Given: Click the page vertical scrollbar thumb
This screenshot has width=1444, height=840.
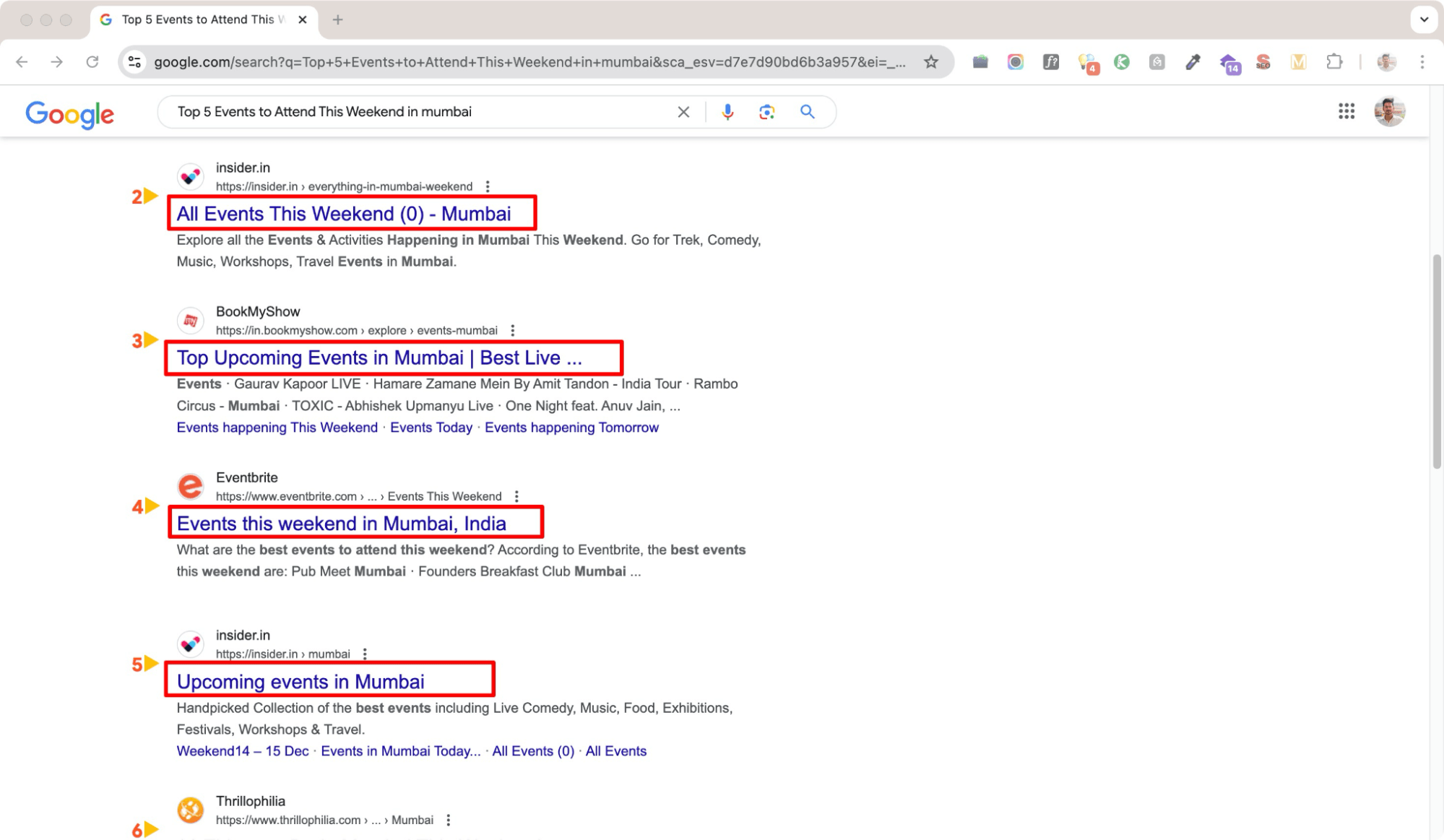Looking at the screenshot, I should tap(1437, 361).
